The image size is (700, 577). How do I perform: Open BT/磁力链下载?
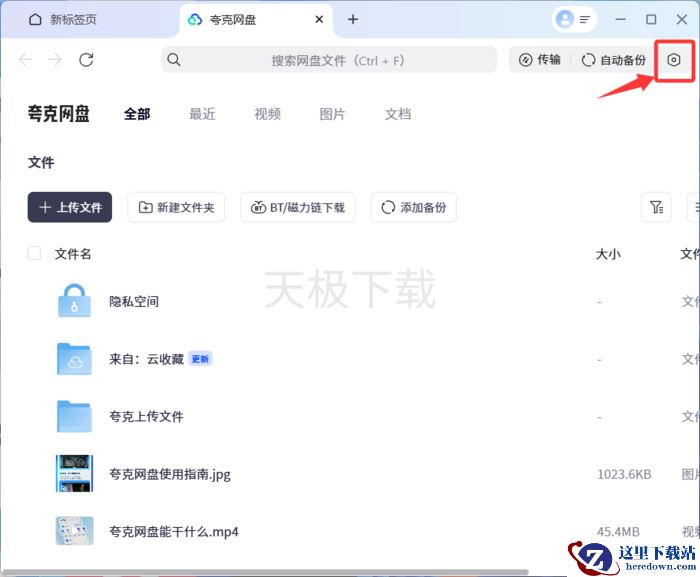(298, 207)
